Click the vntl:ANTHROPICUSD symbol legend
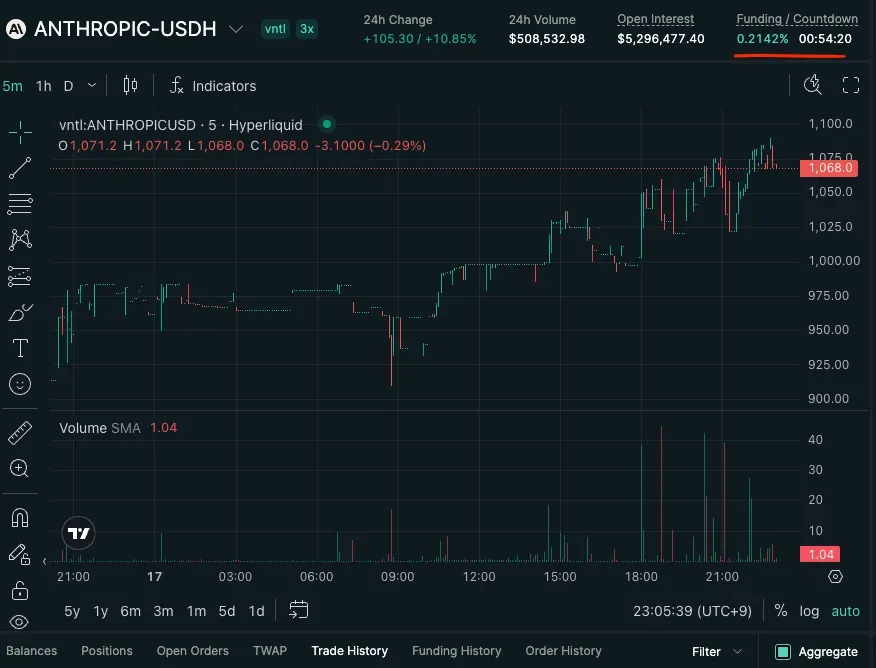 click(x=180, y=125)
